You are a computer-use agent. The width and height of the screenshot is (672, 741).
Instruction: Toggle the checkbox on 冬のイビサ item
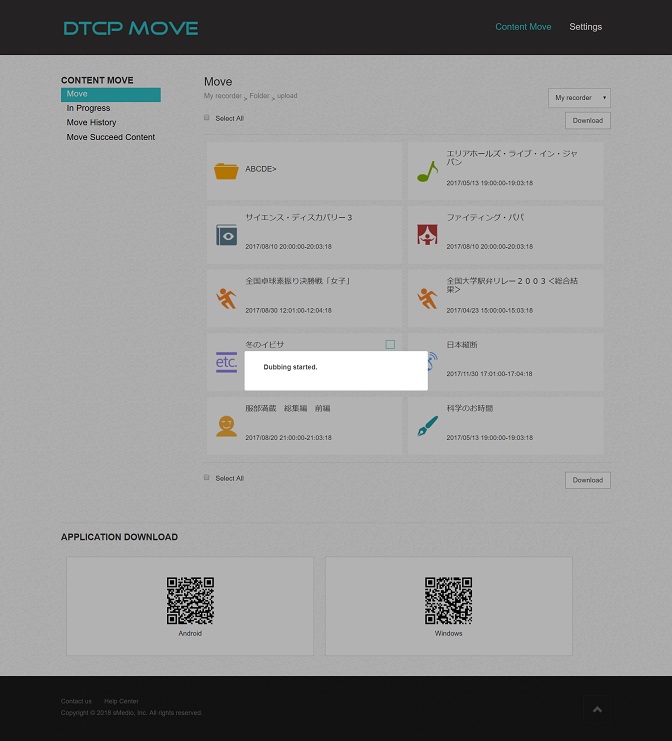[390, 344]
